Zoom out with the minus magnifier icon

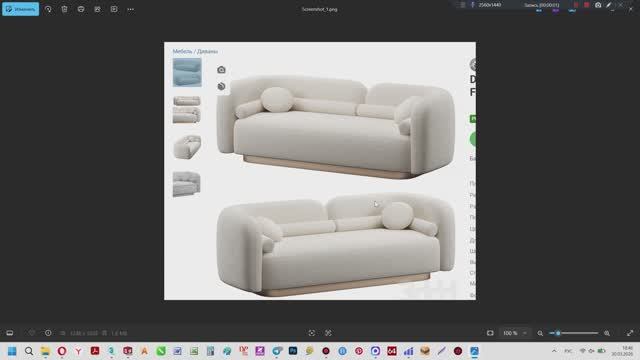click(x=540, y=333)
